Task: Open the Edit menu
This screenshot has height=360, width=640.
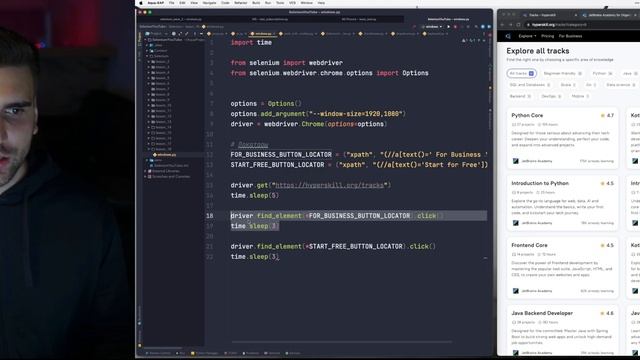Action: point(182,3)
